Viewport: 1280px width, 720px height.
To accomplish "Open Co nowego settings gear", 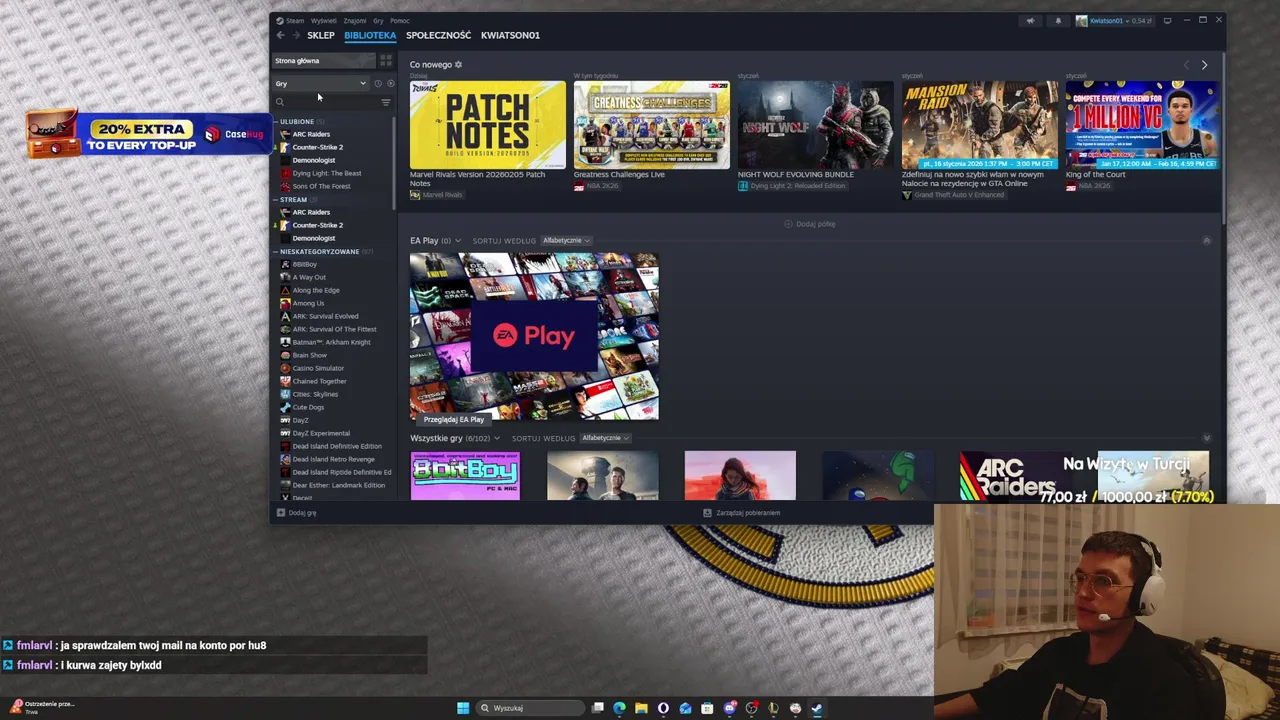I will coord(459,65).
